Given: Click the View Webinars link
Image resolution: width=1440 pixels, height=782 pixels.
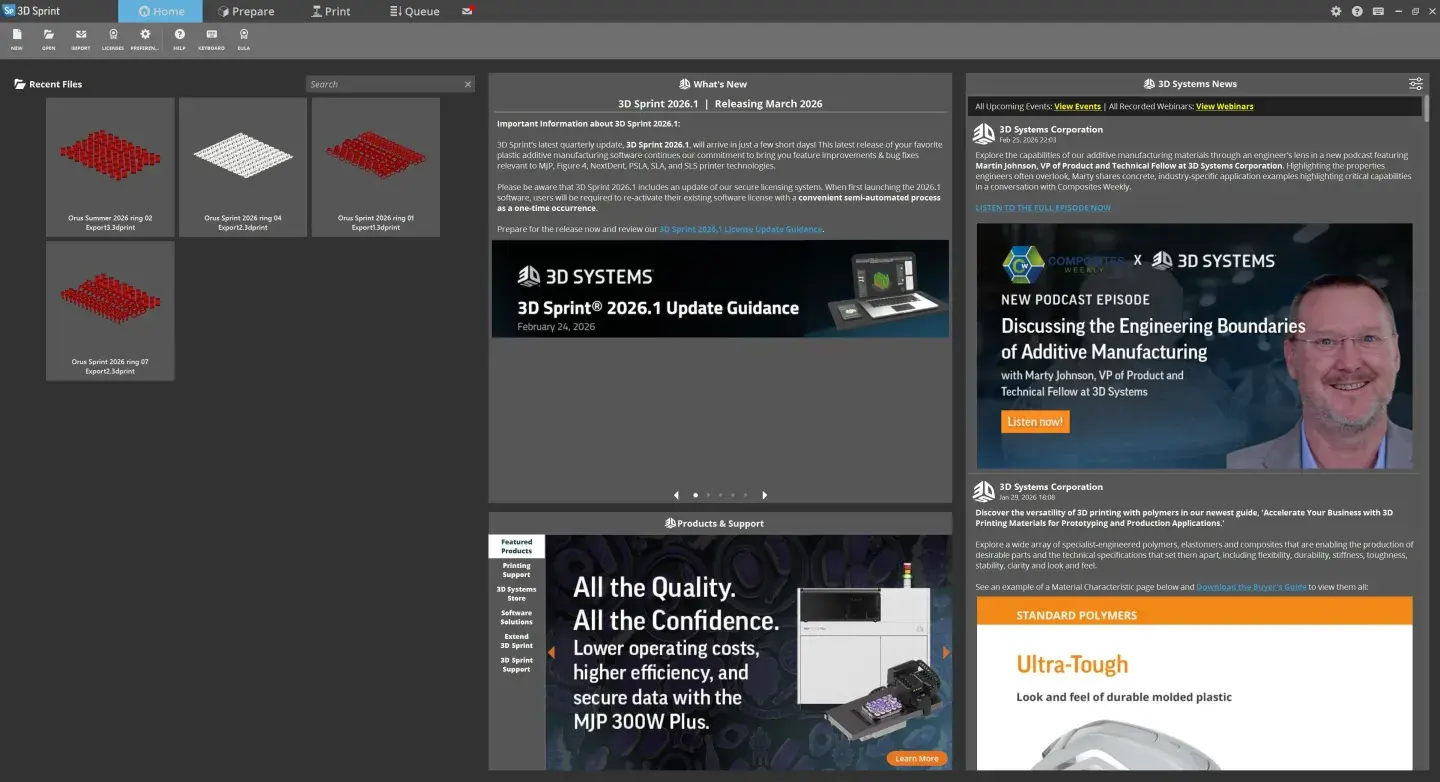Looking at the screenshot, I should [1224, 106].
